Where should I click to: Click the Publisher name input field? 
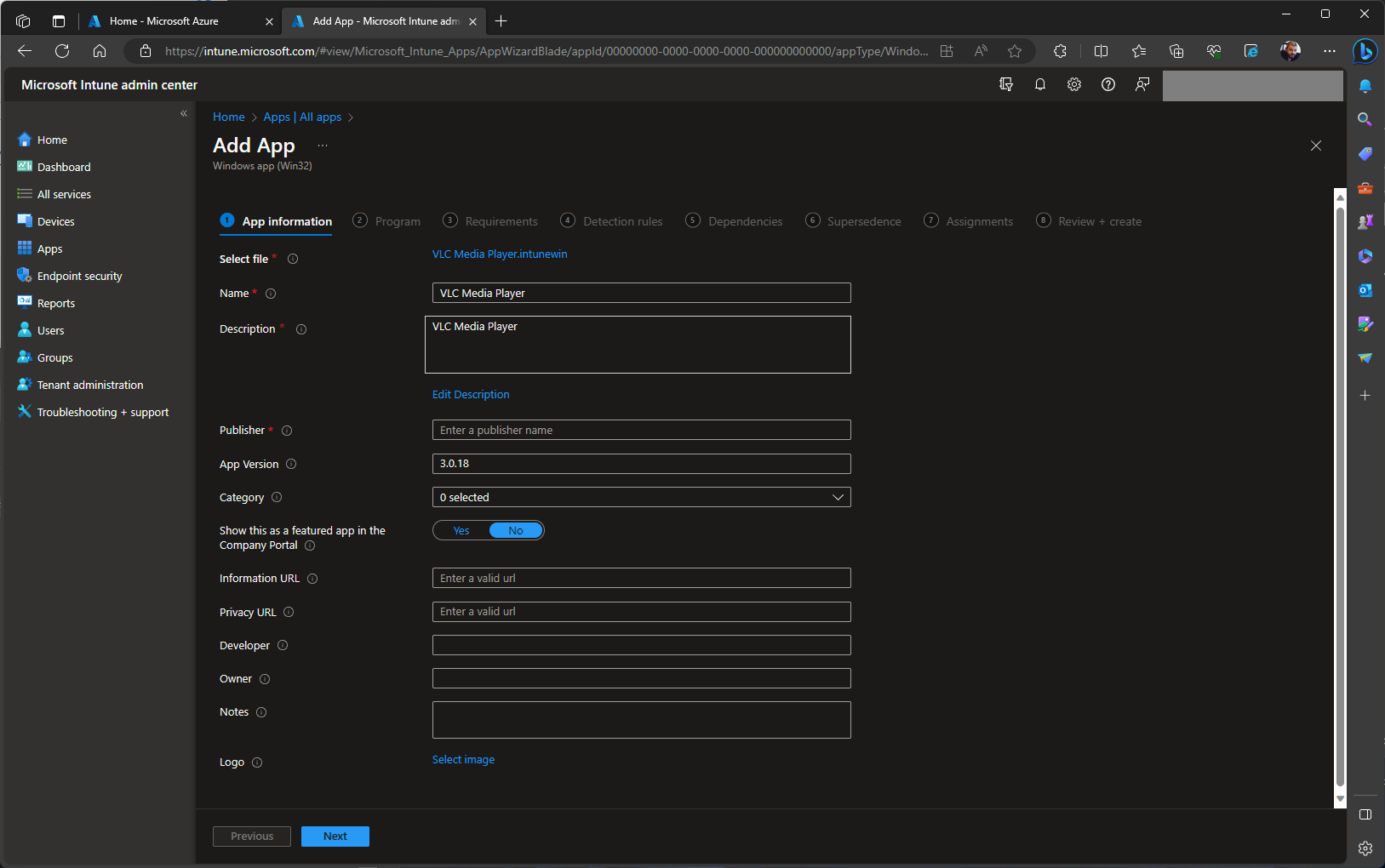[642, 430]
